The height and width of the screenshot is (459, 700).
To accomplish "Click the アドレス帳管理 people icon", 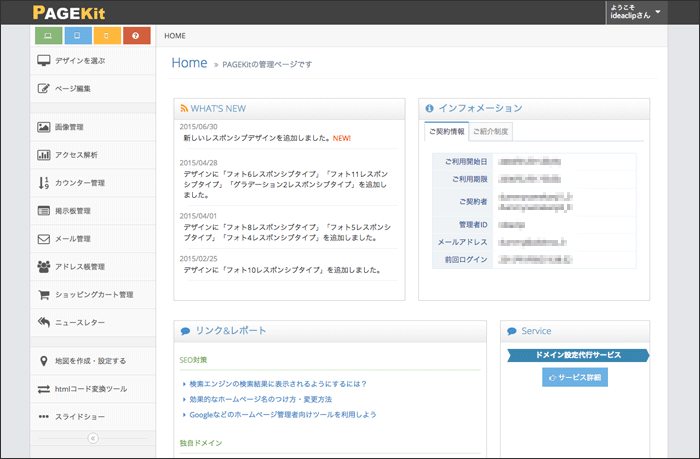I will [43, 267].
